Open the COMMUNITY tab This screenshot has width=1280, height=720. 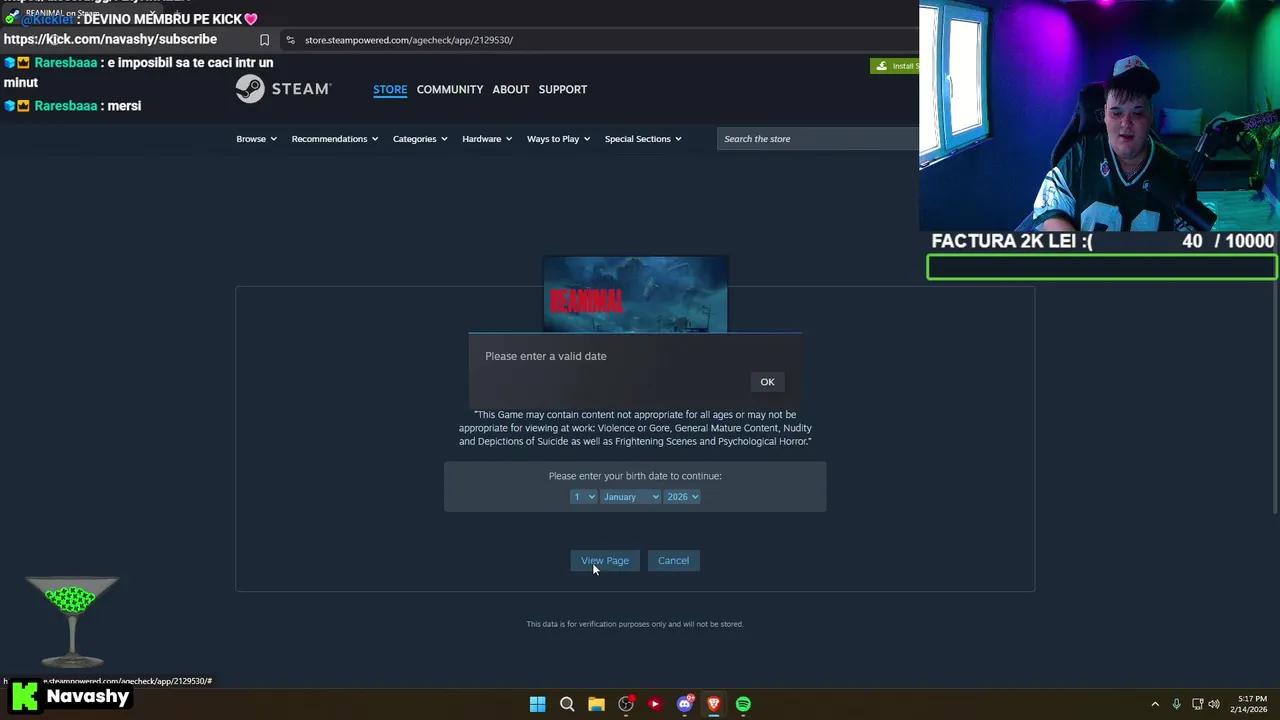(450, 89)
